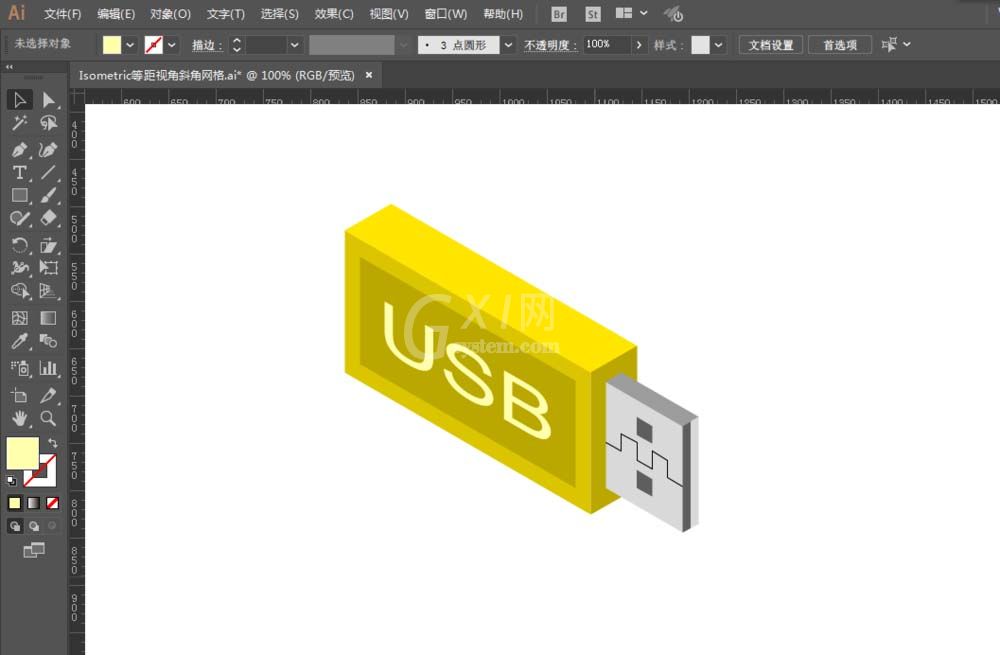
Task: Select the Pen tool
Action: [19, 149]
